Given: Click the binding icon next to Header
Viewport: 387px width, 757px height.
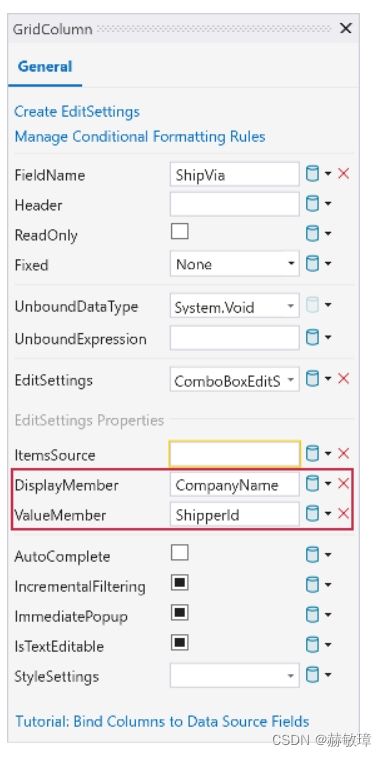Looking at the screenshot, I should point(313,204).
